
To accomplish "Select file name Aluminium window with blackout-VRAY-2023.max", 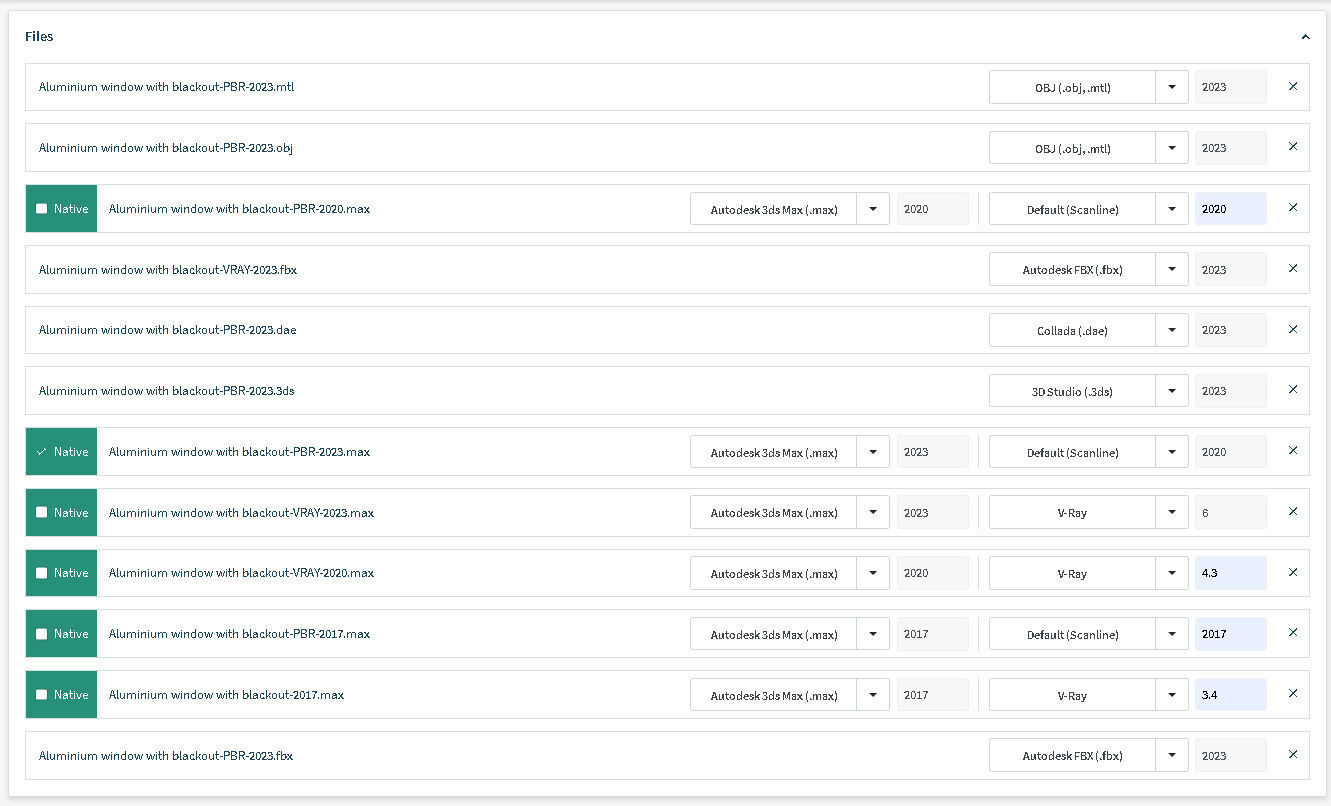I will pyautogui.click(x=241, y=513).
